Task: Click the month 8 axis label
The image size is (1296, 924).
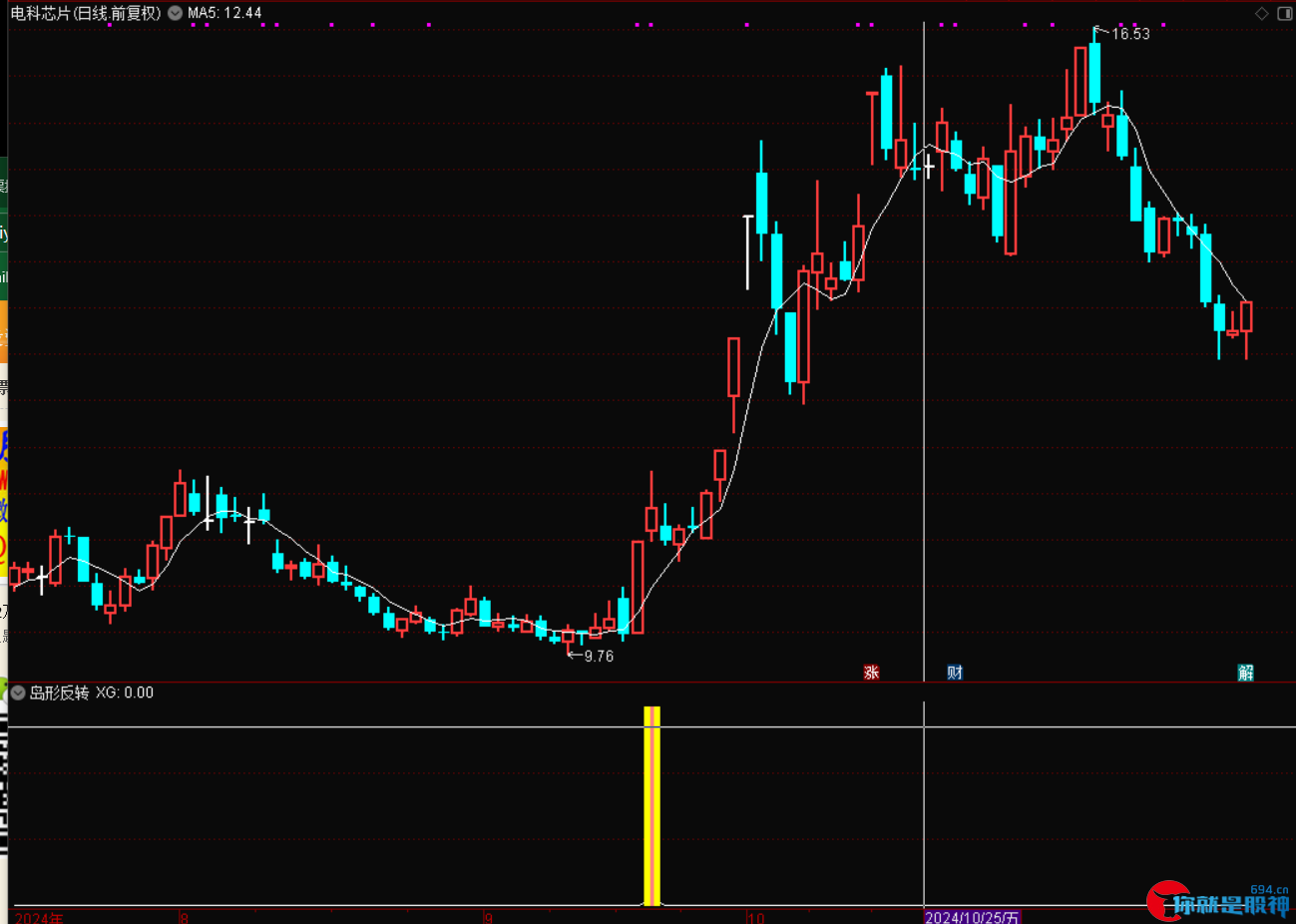Action: [x=185, y=917]
